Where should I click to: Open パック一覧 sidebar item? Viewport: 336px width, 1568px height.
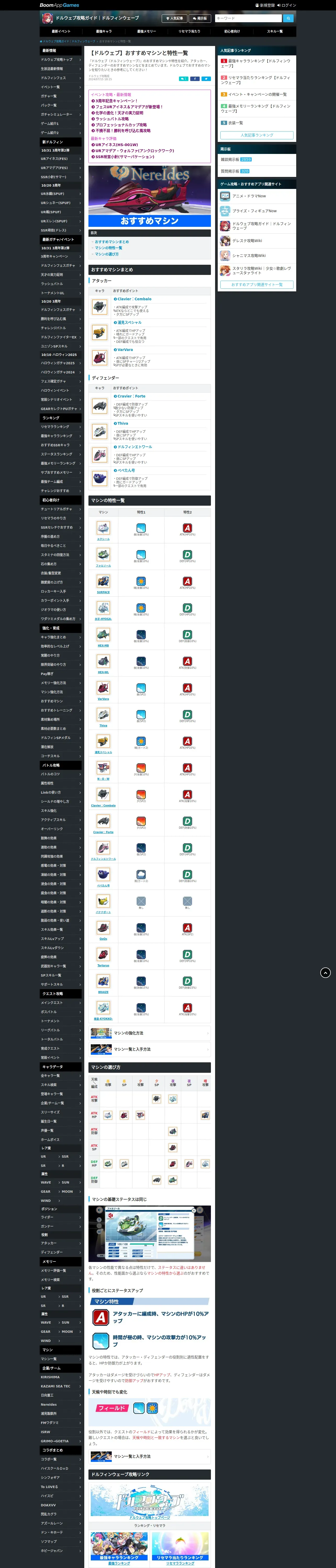click(61, 105)
